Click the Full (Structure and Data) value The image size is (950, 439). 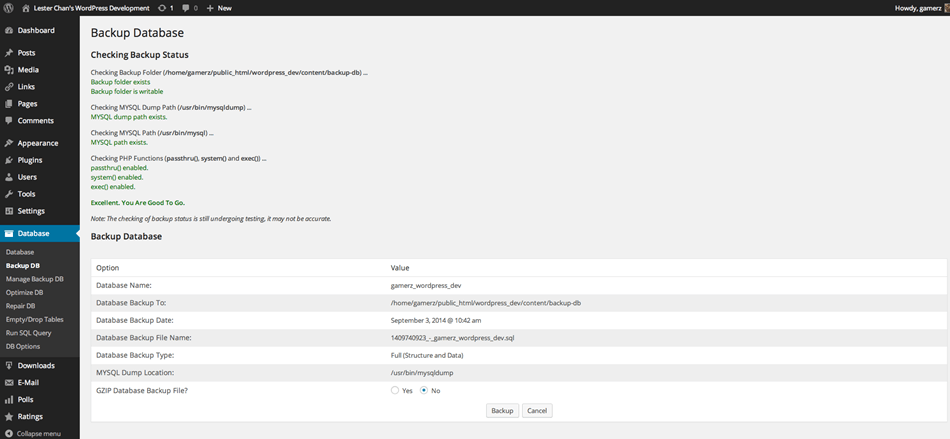(428, 355)
